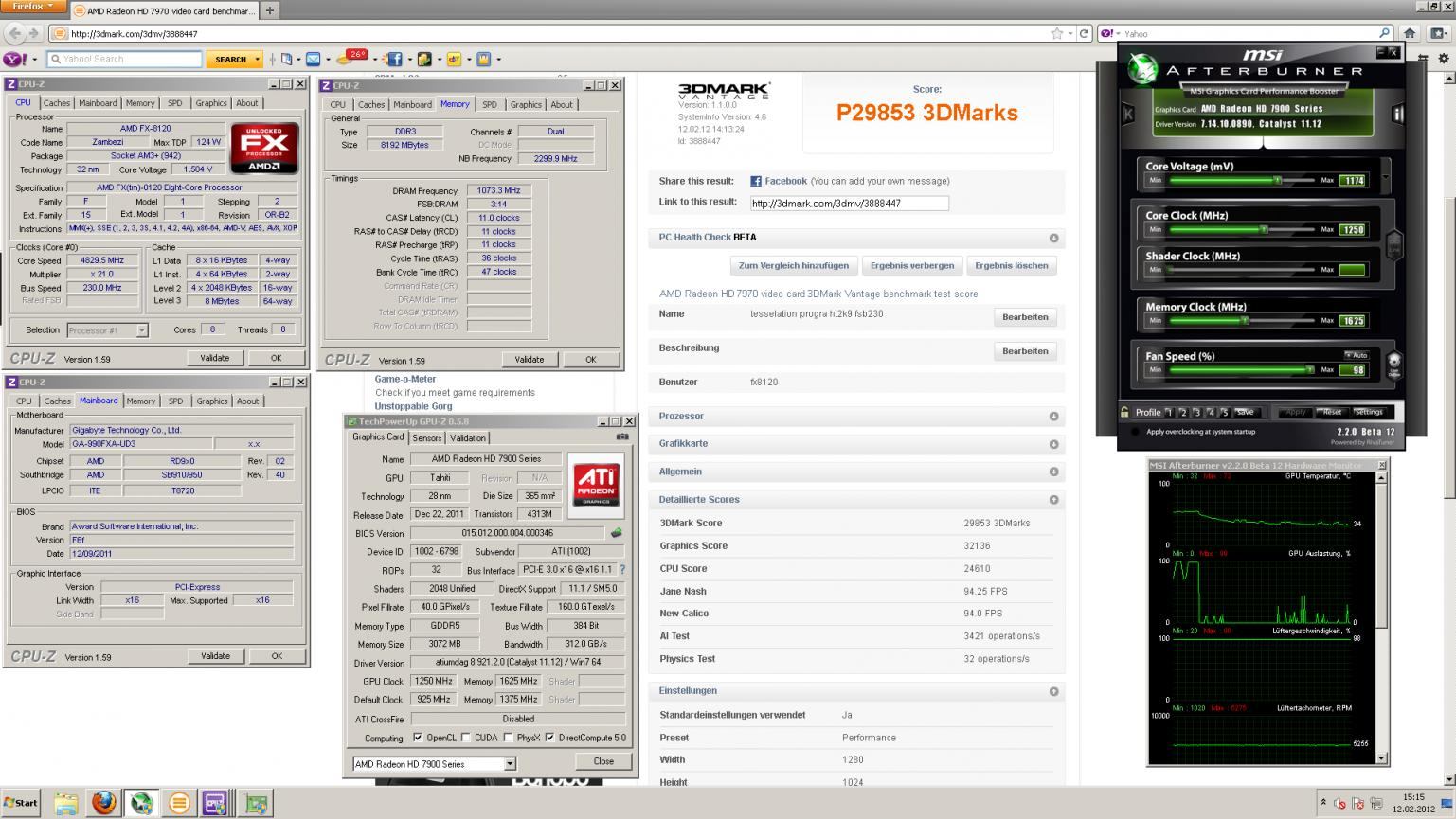Expand the Allgemein section
This screenshot has width=1456, height=819.
point(1053,472)
